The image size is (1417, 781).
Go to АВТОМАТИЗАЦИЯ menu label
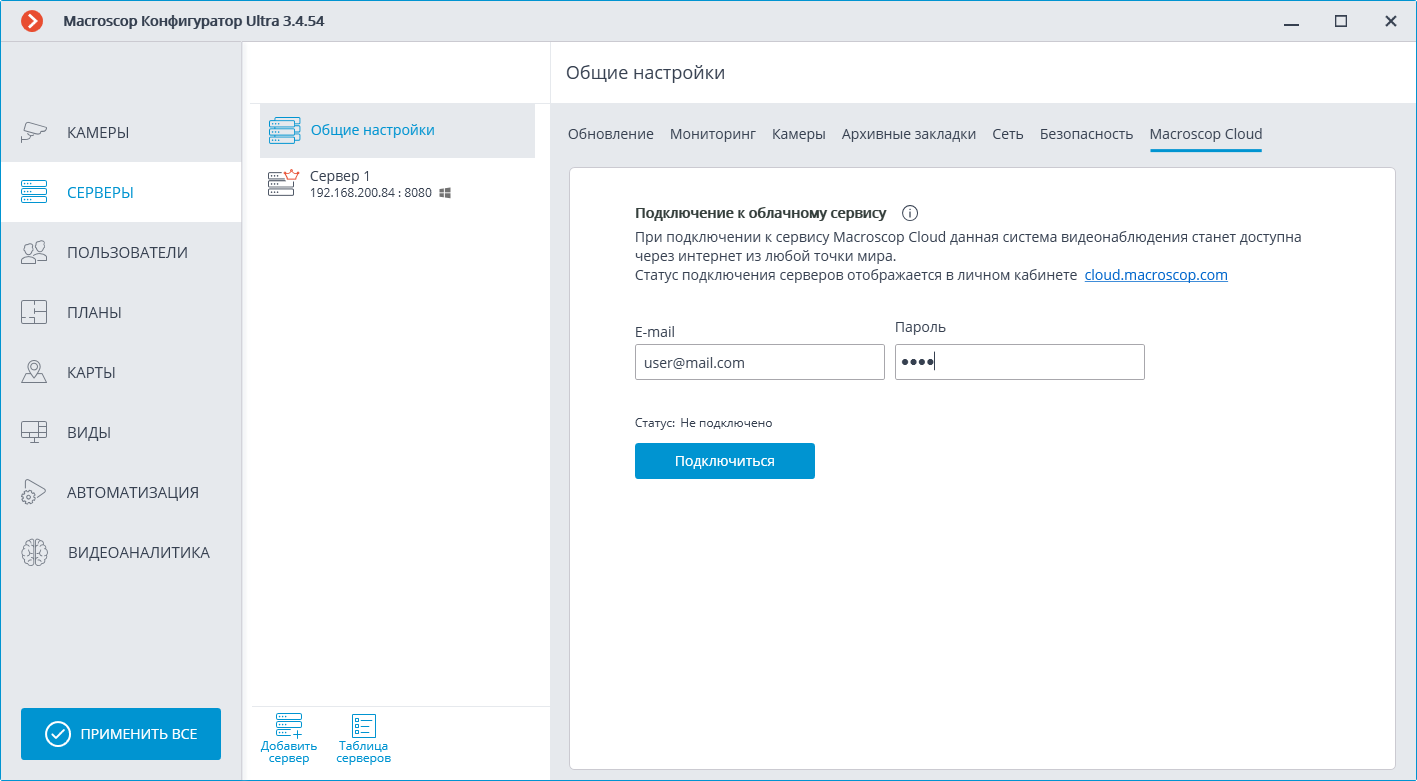133,492
